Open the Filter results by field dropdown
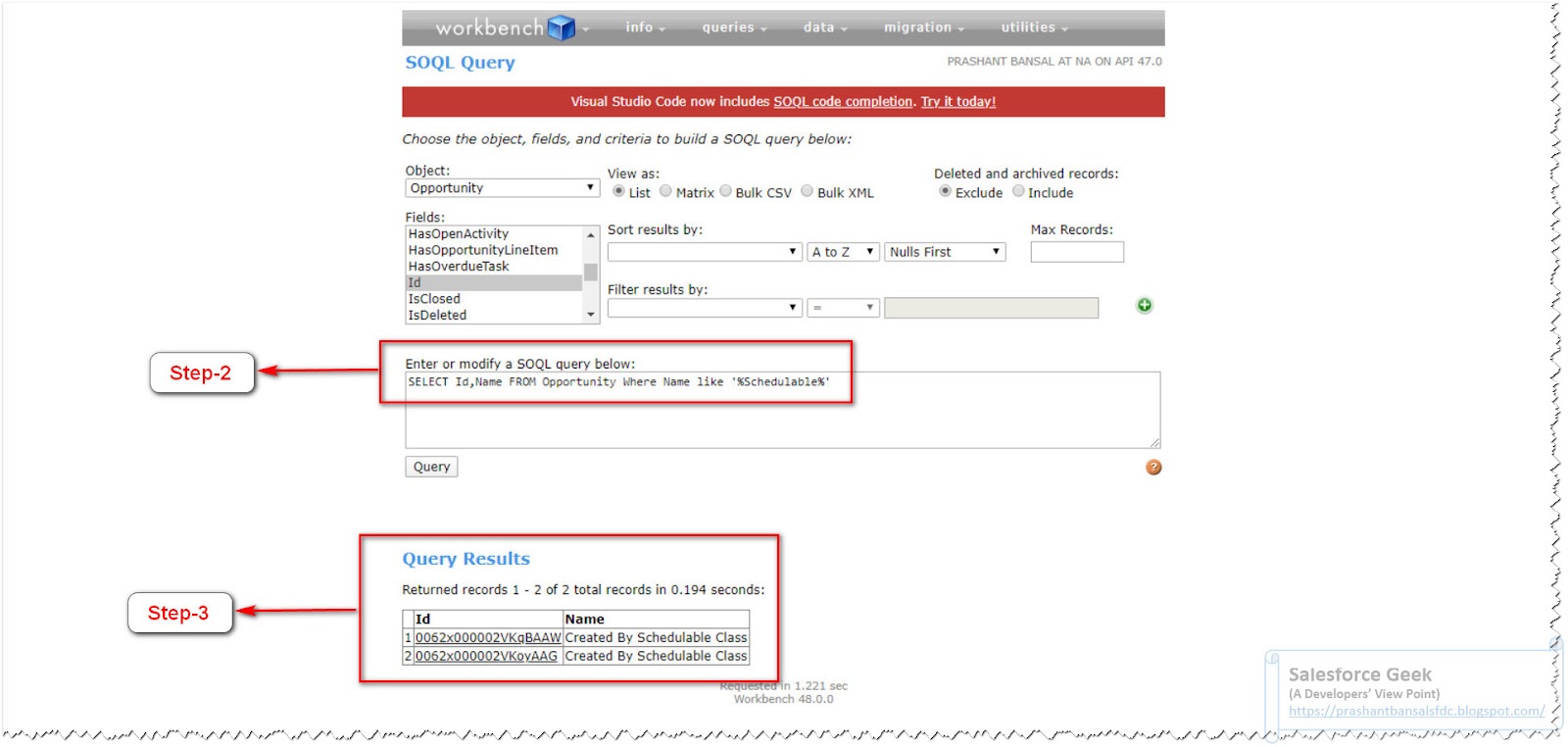This screenshot has height=747, width=1568. tap(705, 308)
